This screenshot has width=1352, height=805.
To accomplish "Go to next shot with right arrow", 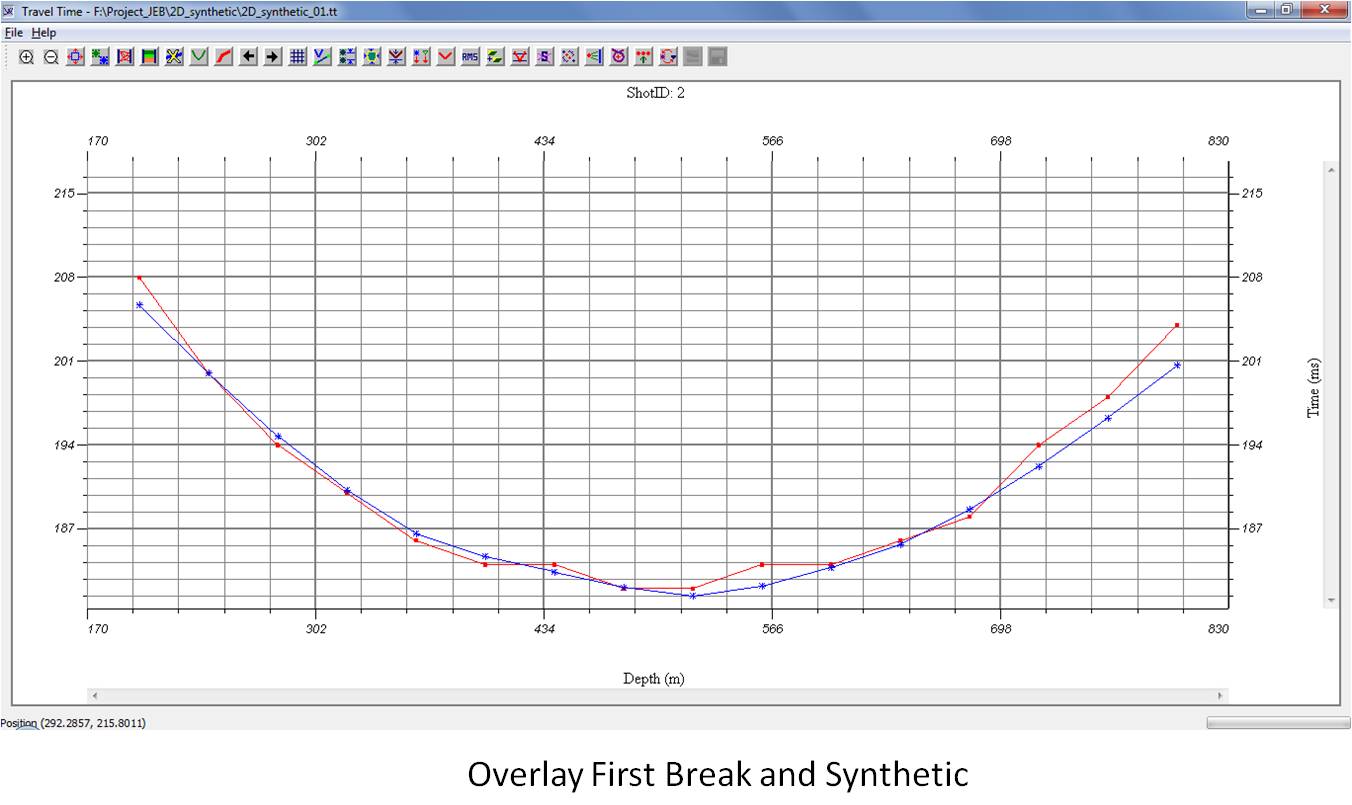I will click(272, 57).
